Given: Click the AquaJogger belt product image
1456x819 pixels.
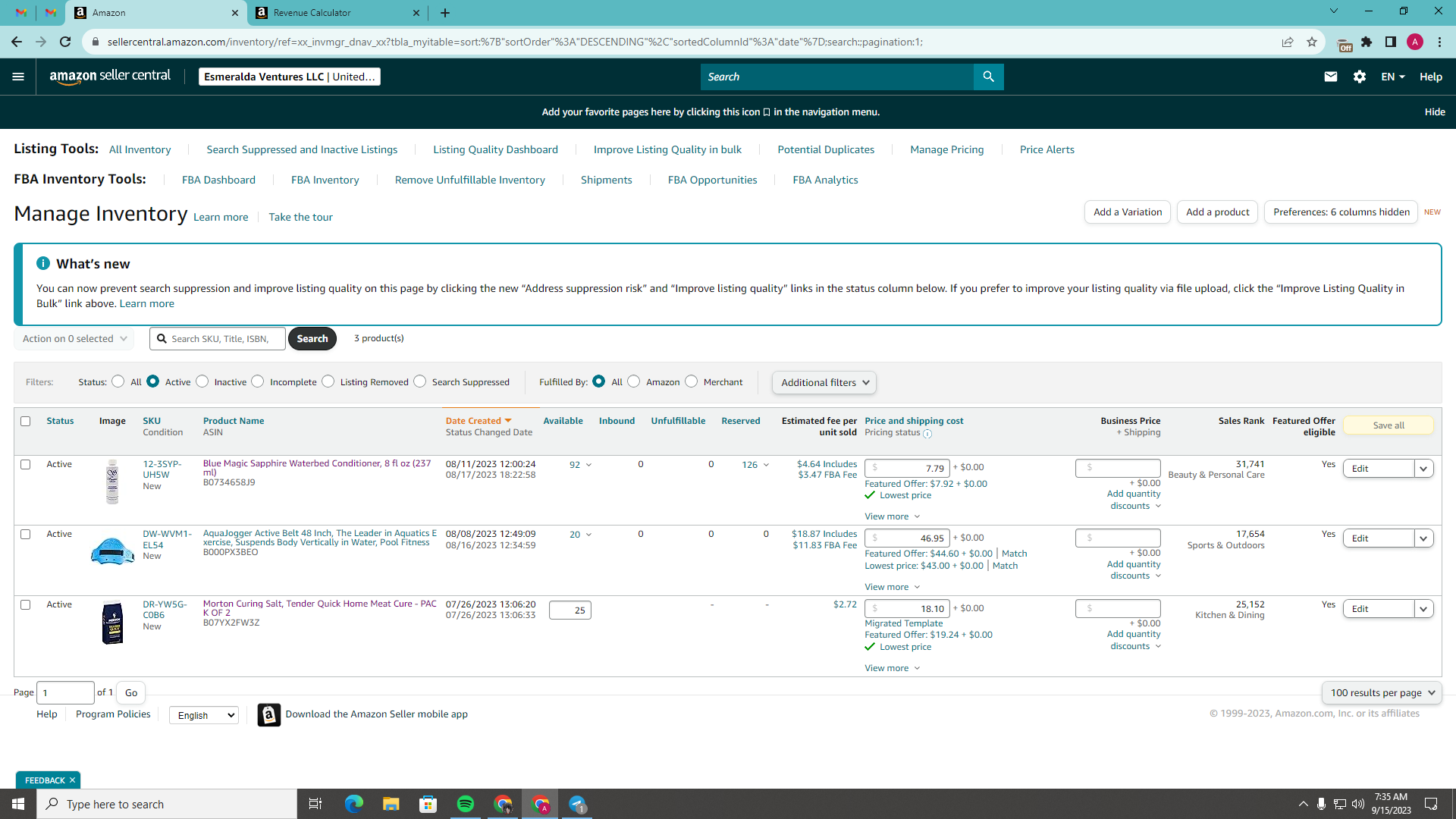Looking at the screenshot, I should click(112, 551).
